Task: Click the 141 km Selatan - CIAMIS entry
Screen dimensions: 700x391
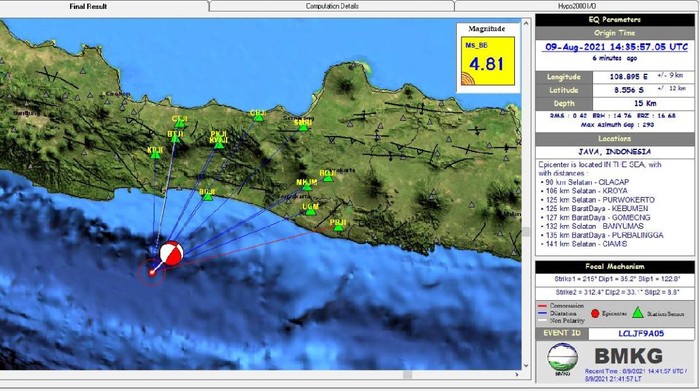Action: [586, 244]
